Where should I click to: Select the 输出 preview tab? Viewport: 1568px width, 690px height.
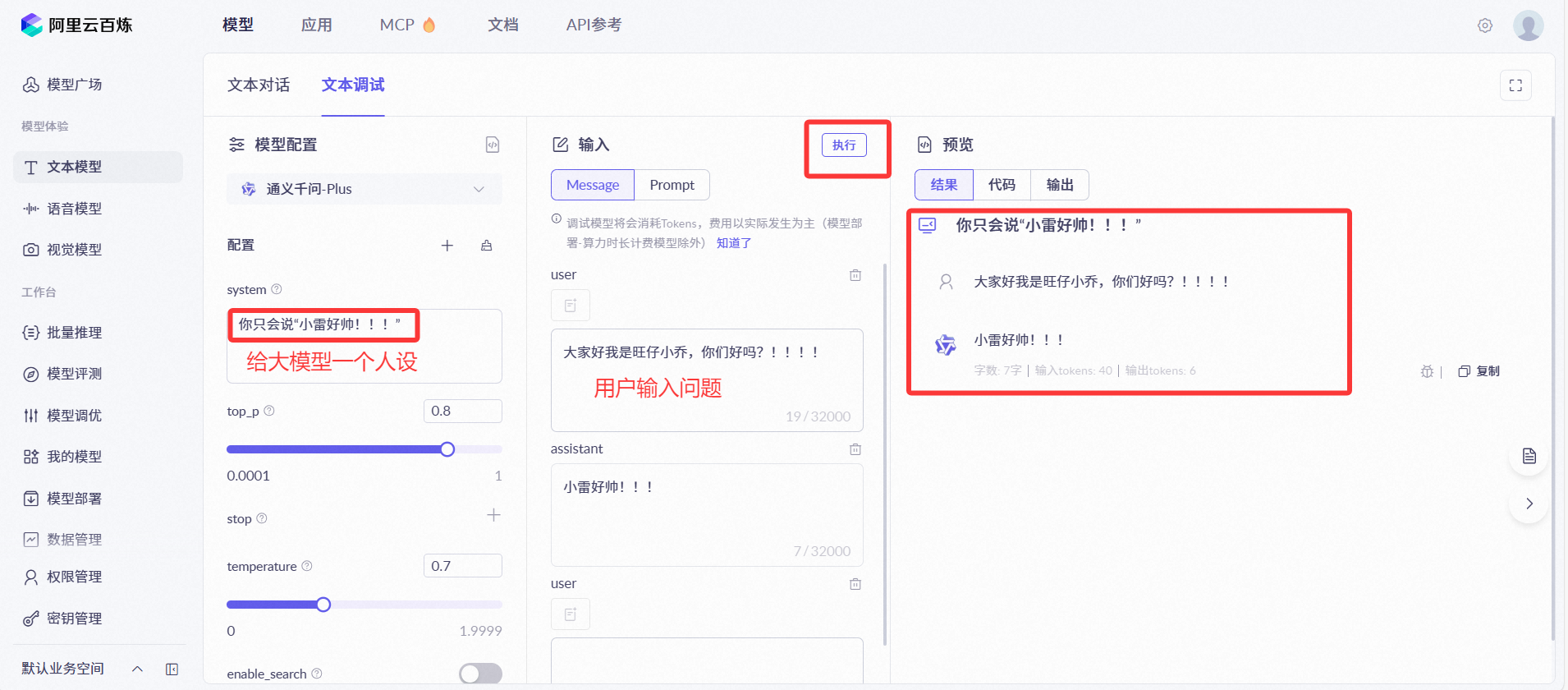click(x=1060, y=185)
